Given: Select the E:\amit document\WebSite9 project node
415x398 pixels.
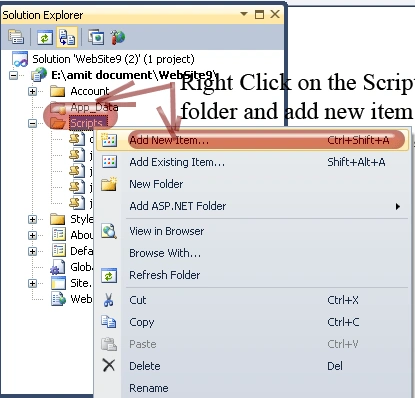Looking at the screenshot, I should pos(134,75).
